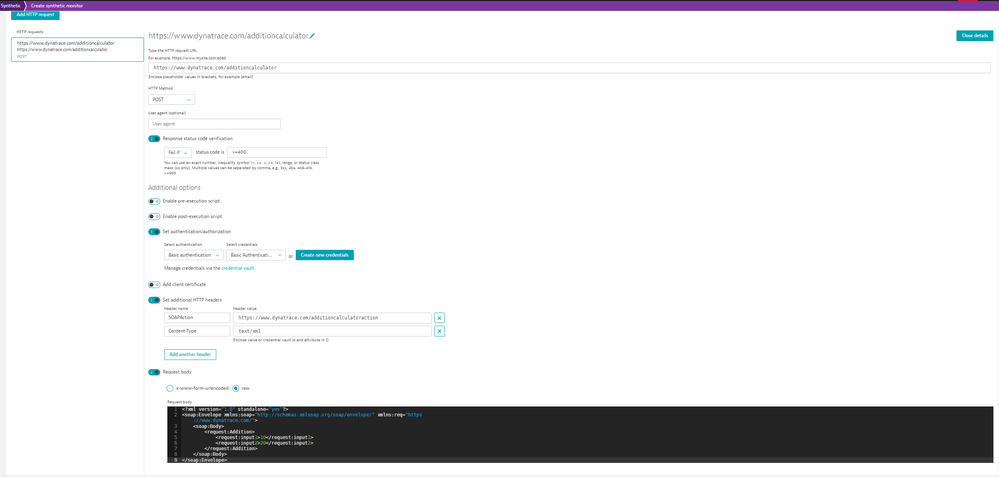Open the HTTP Method POST dropdown
The image size is (999, 477).
pyautogui.click(x=171, y=99)
